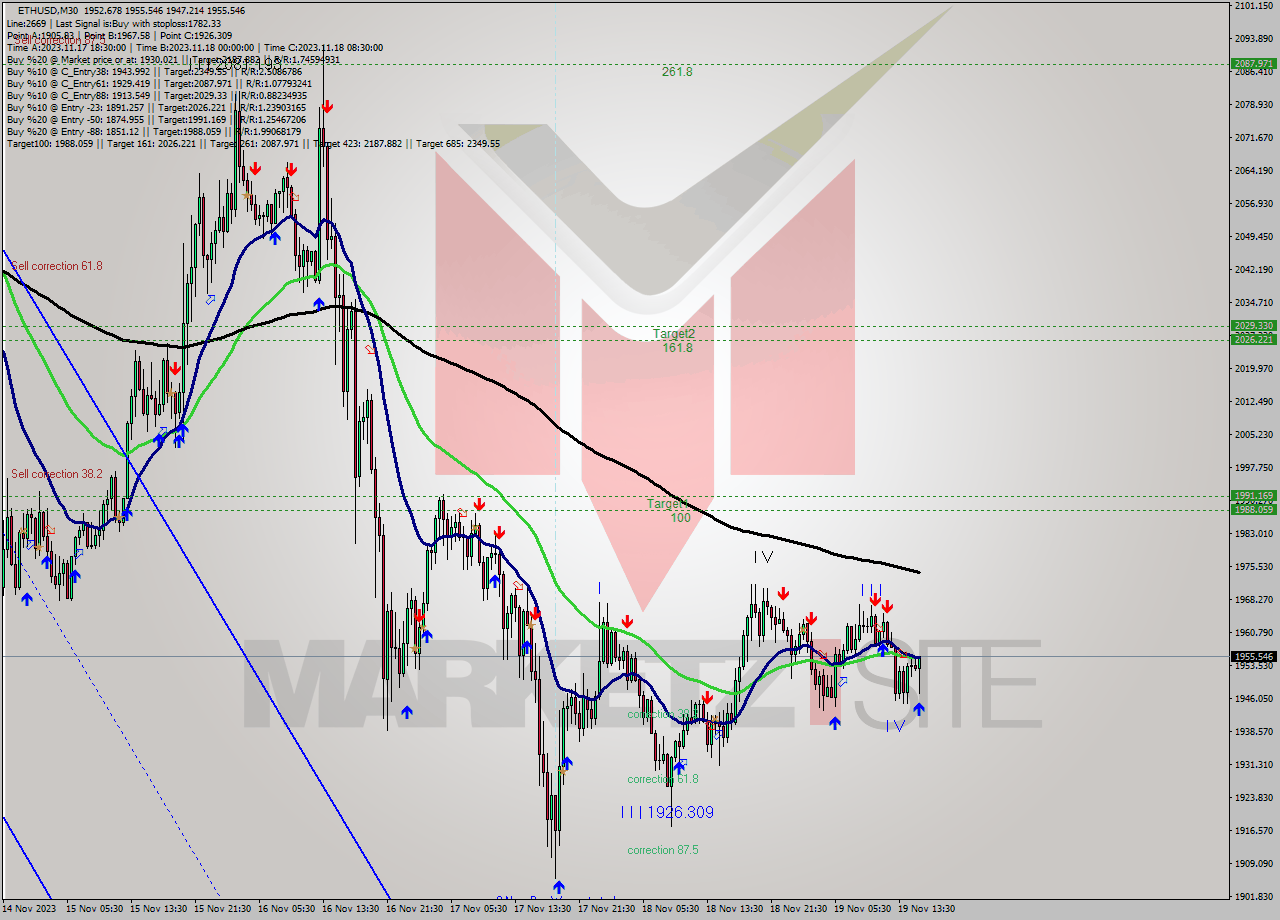Click the 'I I I 1926.309' wave label
The height and width of the screenshot is (920, 1280).
tap(667, 812)
